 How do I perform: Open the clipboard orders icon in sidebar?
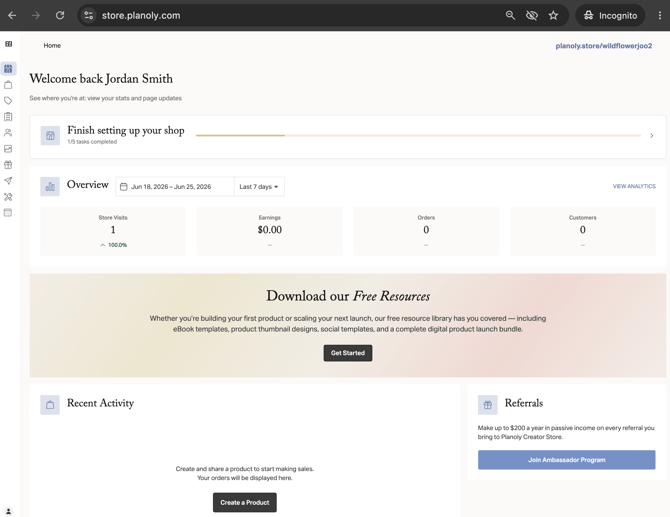tap(8, 117)
